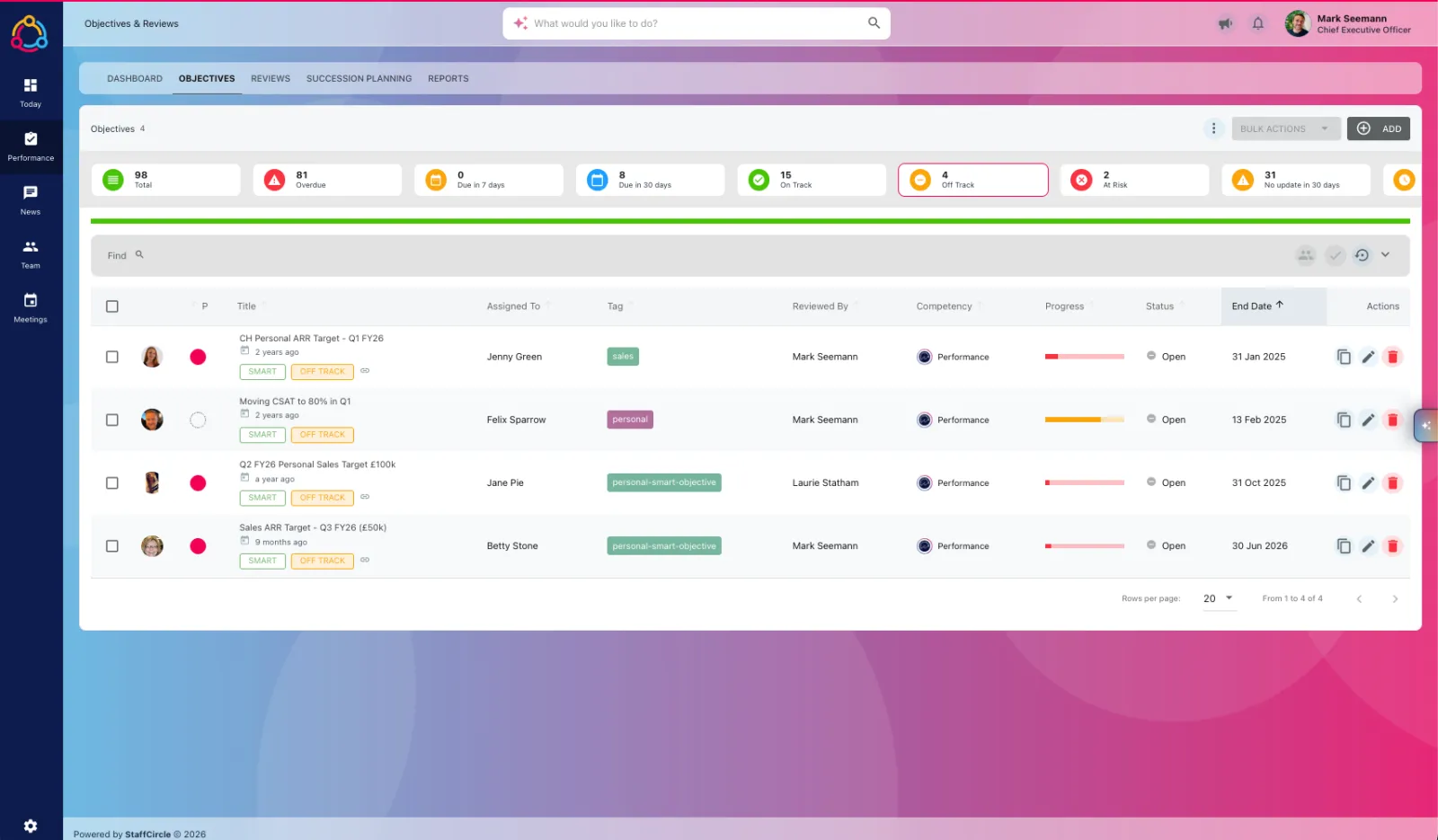This screenshot has width=1438, height=840.
Task: Open the rows per page dropdown
Action: [1219, 598]
